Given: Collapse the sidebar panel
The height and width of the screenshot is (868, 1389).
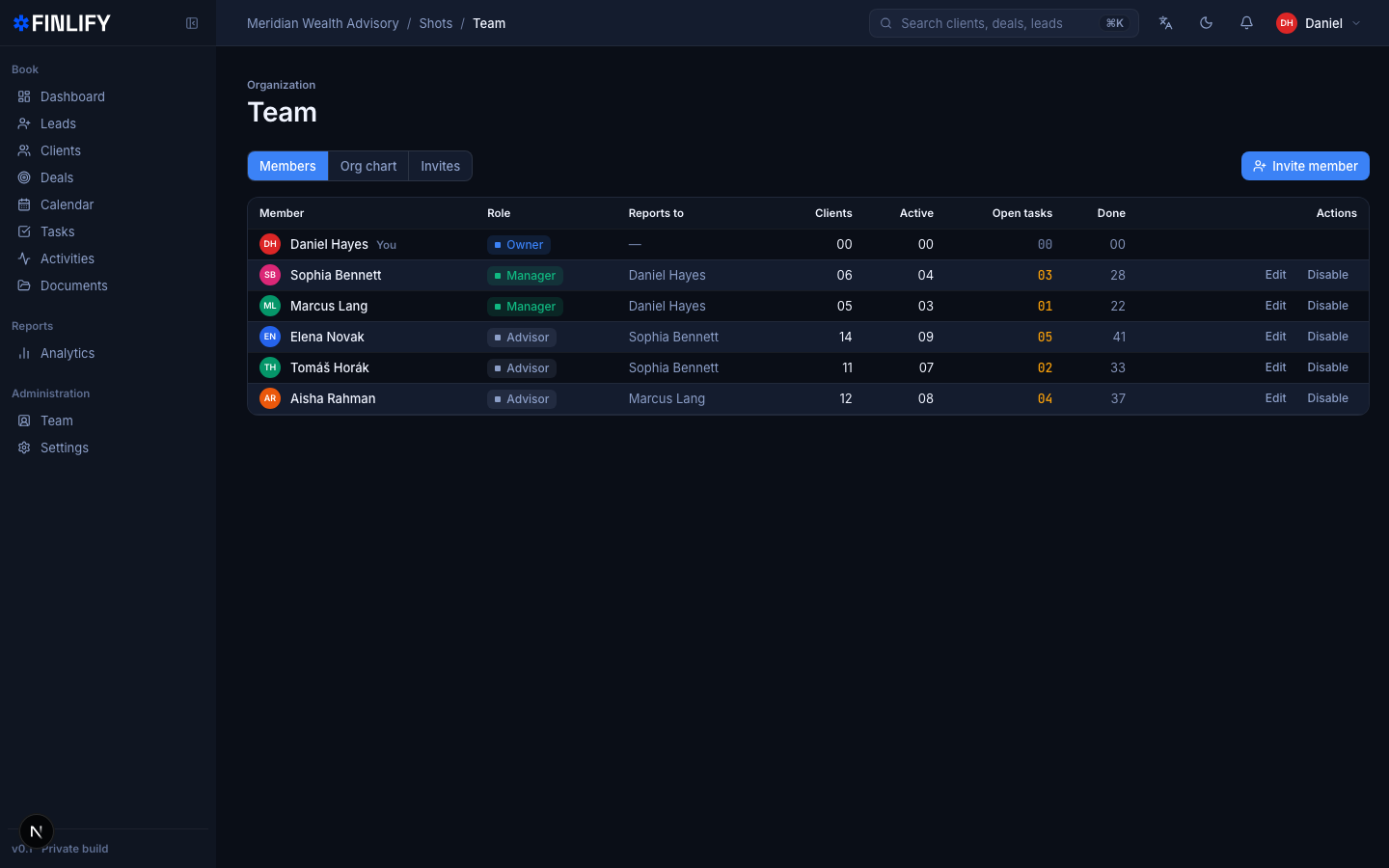Looking at the screenshot, I should [192, 23].
